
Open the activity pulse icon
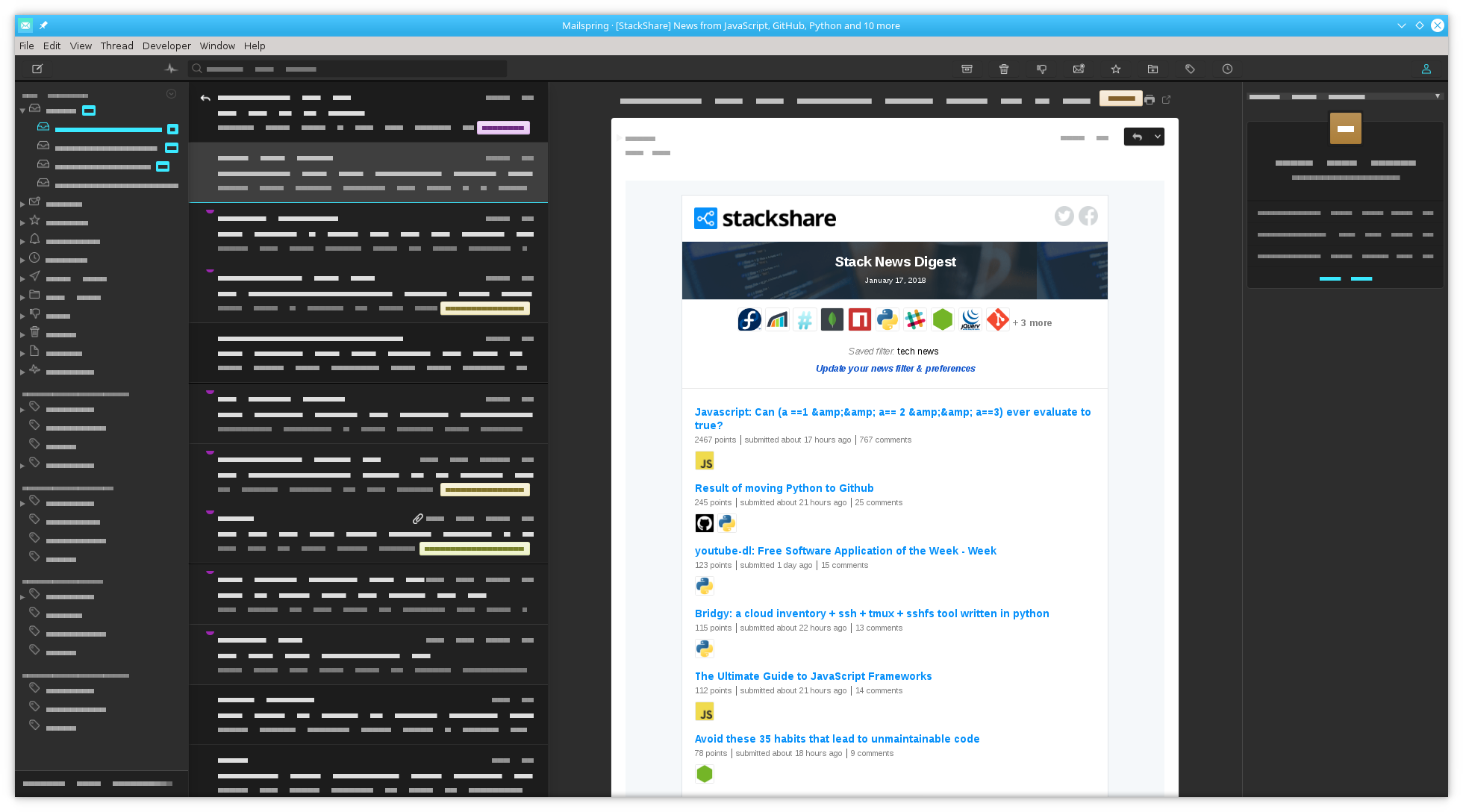point(171,69)
